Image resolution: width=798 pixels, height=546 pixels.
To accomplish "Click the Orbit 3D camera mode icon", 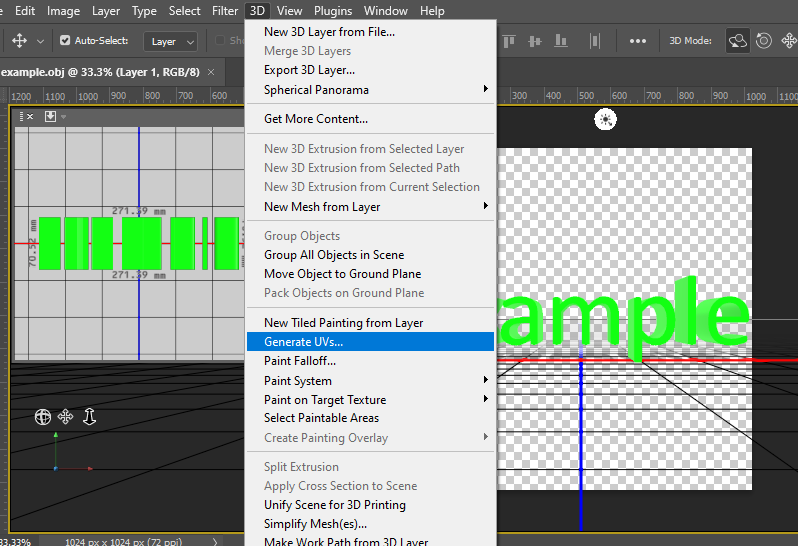I will [737, 41].
